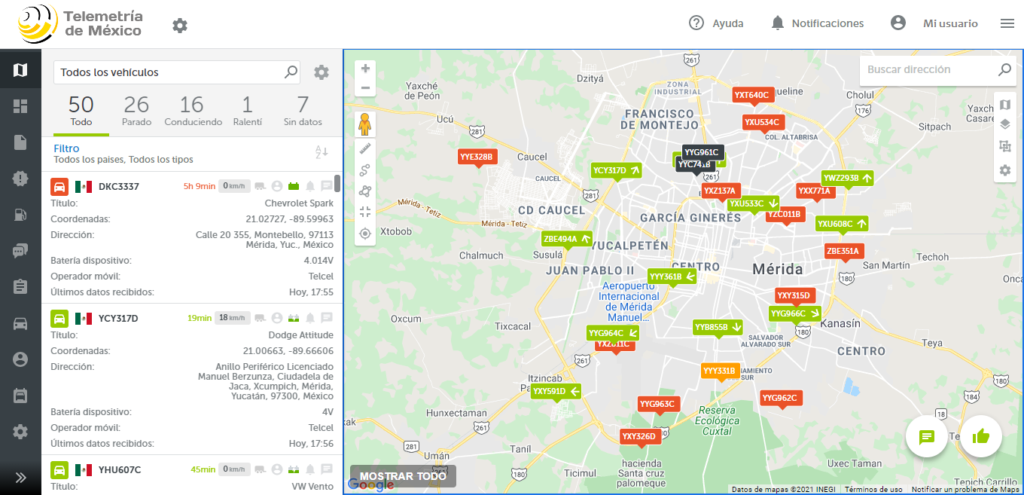Click the bell icon in DKC3337 row
1024x495 pixels.
click(310, 186)
